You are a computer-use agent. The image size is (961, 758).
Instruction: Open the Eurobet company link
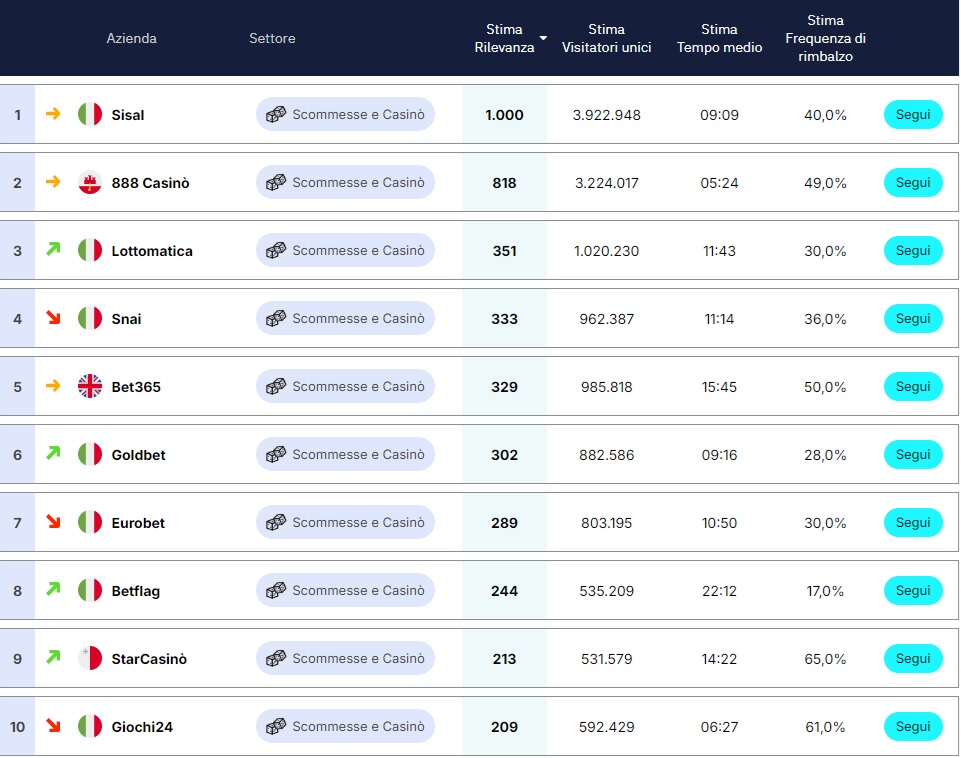pyautogui.click(x=139, y=523)
